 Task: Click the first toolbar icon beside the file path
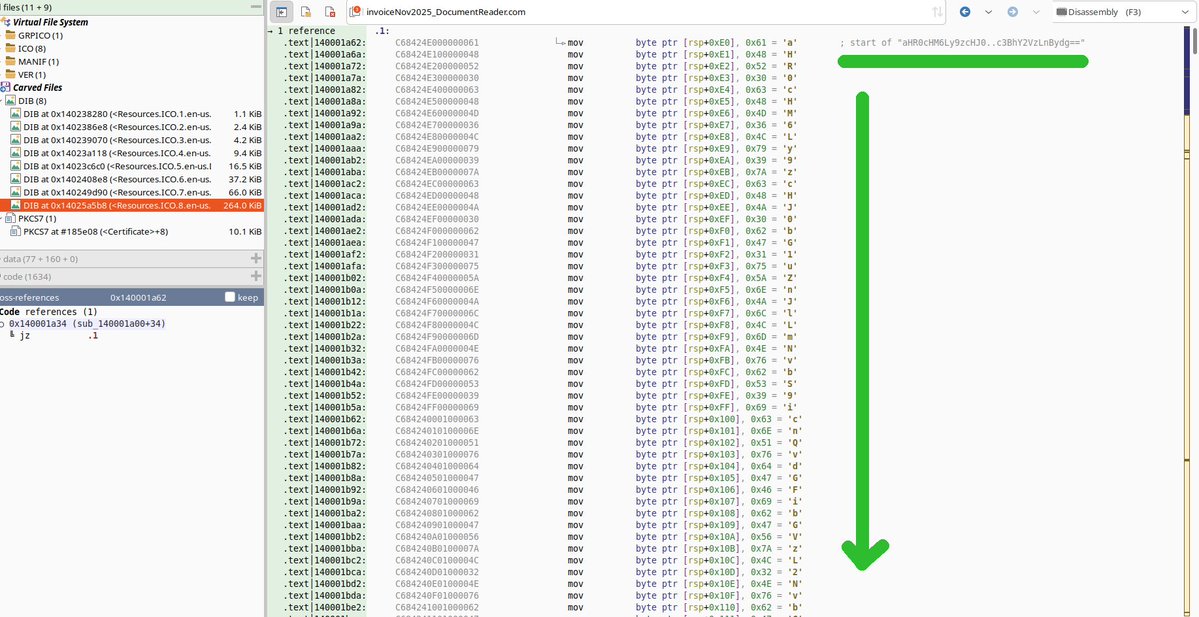281,12
